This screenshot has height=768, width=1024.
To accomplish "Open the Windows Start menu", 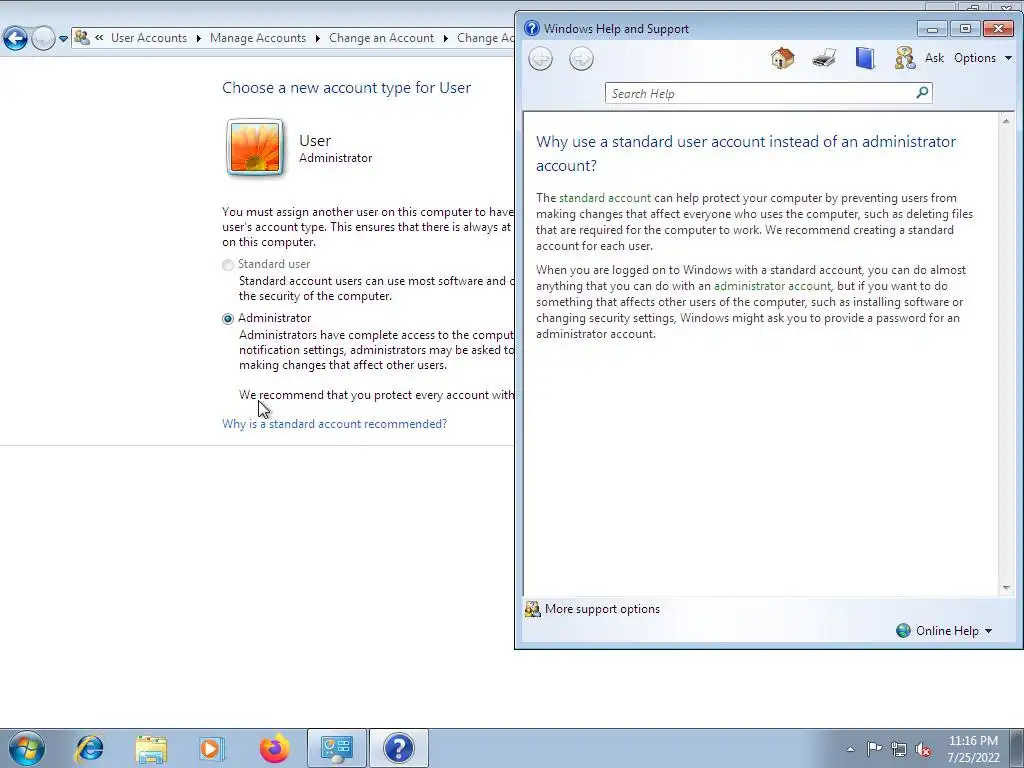I will coord(27,748).
